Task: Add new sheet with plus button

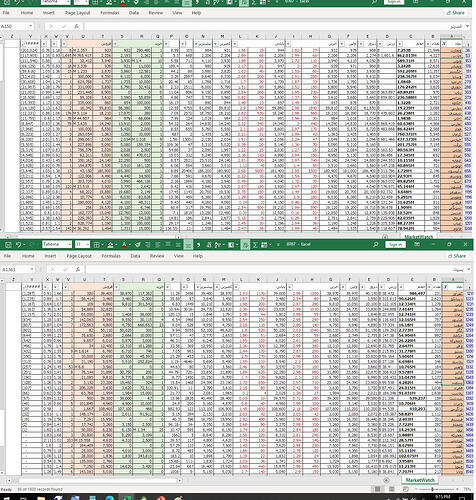Action: click(x=386, y=480)
